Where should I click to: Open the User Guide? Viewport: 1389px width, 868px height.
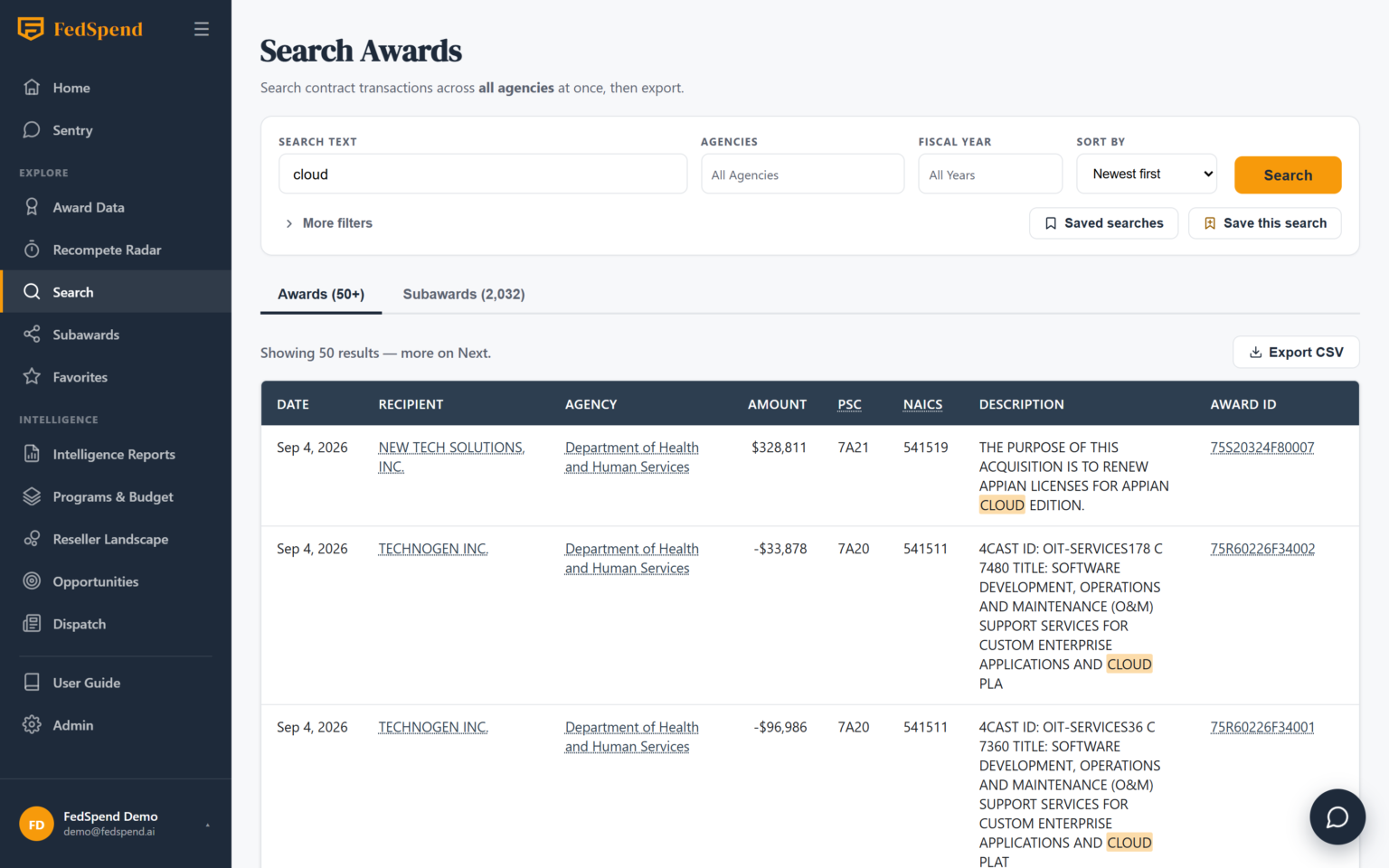click(x=116, y=683)
